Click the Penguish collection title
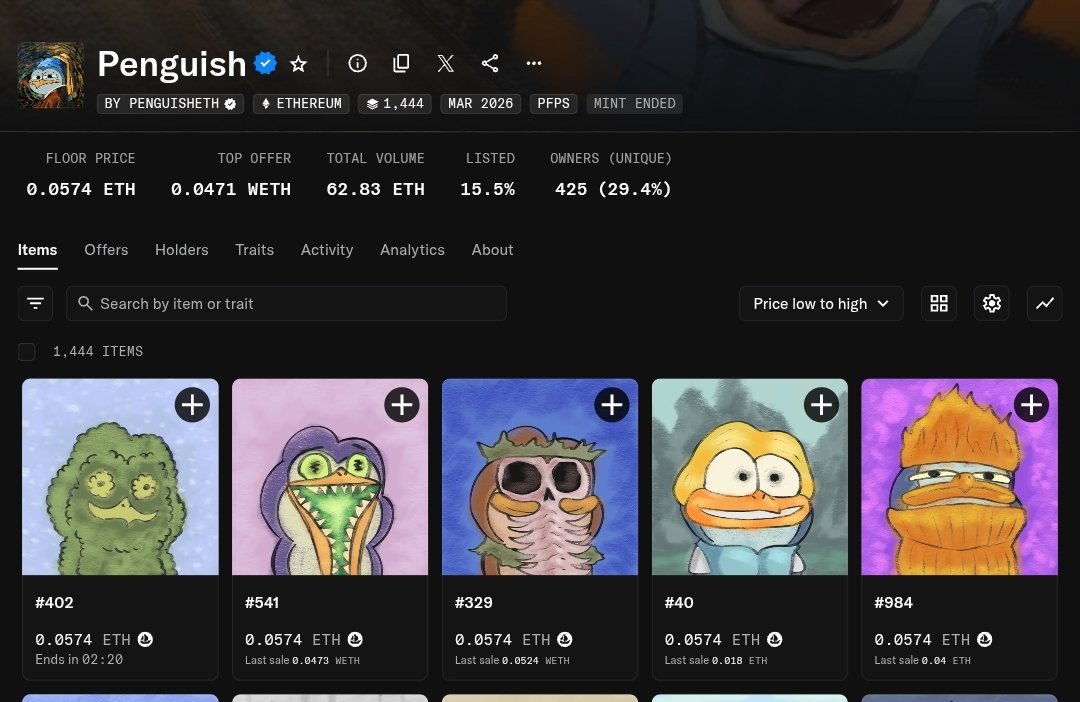 pyautogui.click(x=172, y=64)
